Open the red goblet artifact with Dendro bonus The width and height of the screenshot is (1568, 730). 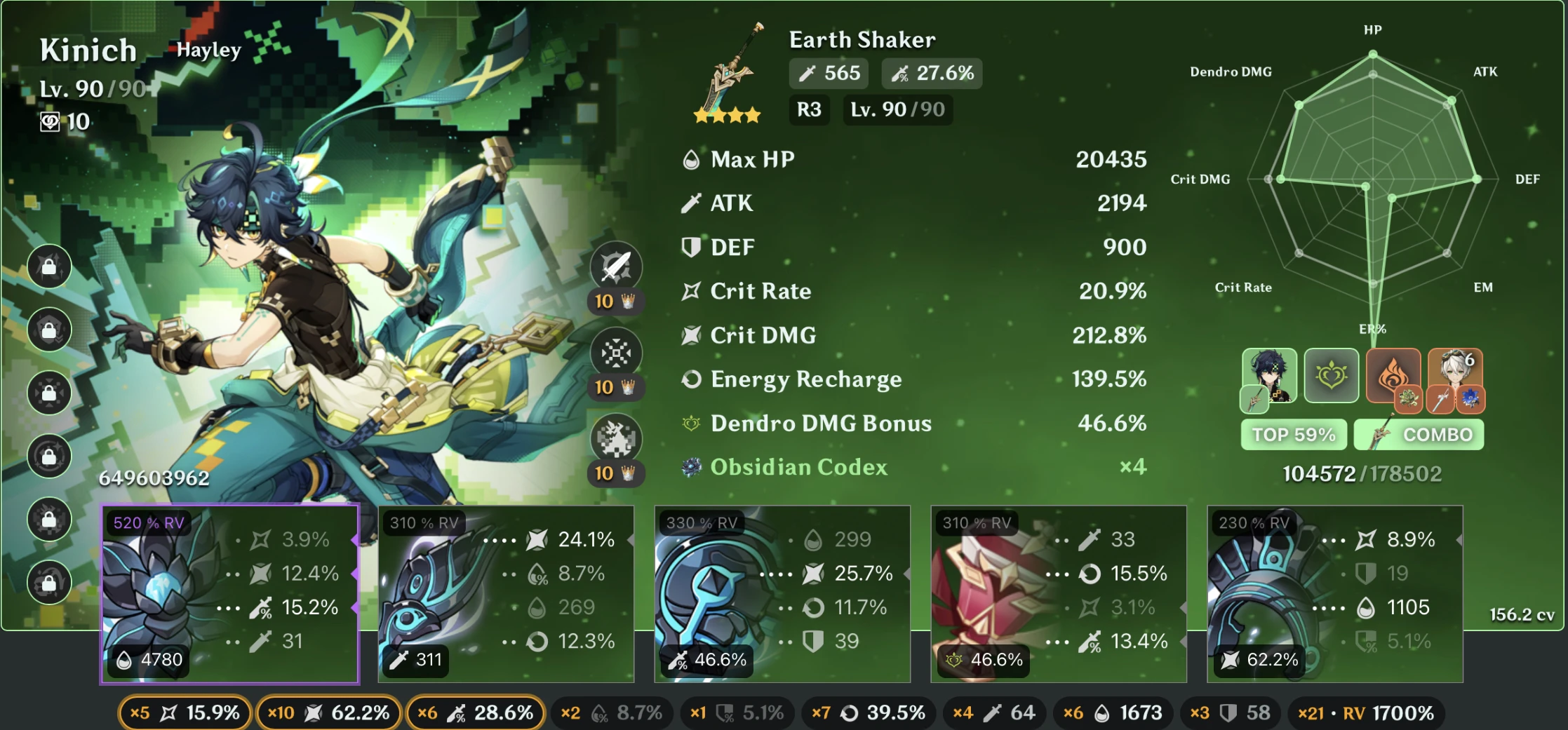(1059, 594)
